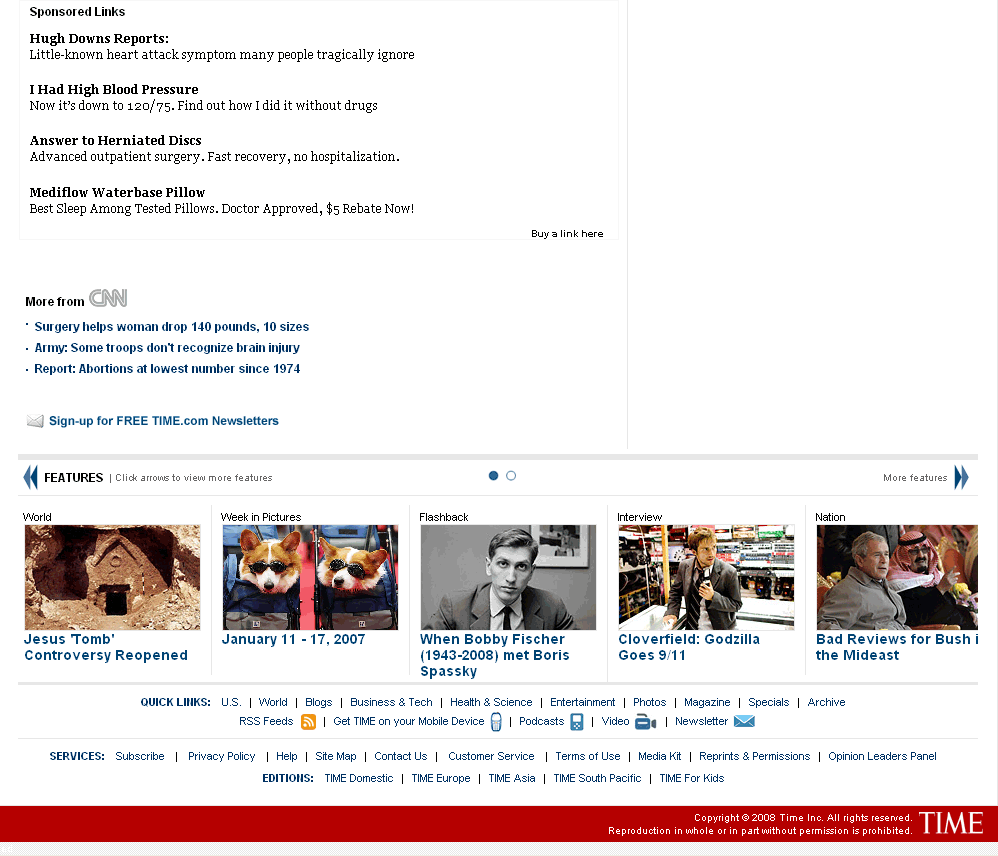This screenshot has width=998, height=856.
Task: Click the CNN logo
Action: click(108, 298)
